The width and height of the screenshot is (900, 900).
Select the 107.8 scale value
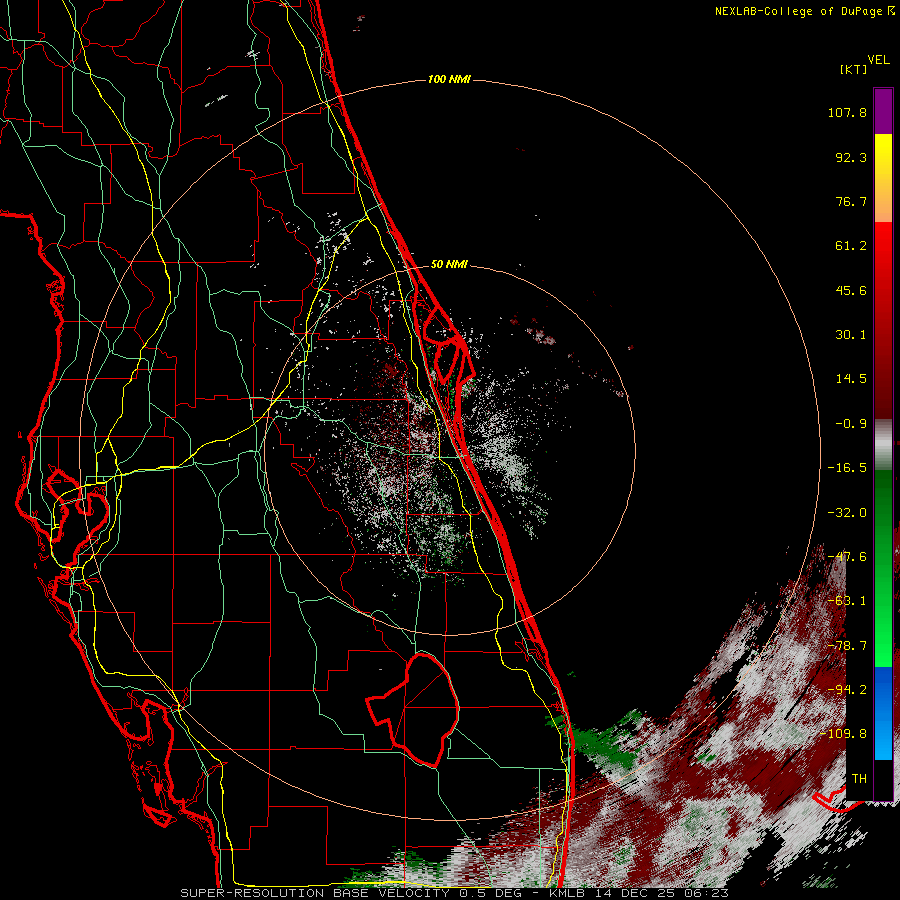coord(847,112)
